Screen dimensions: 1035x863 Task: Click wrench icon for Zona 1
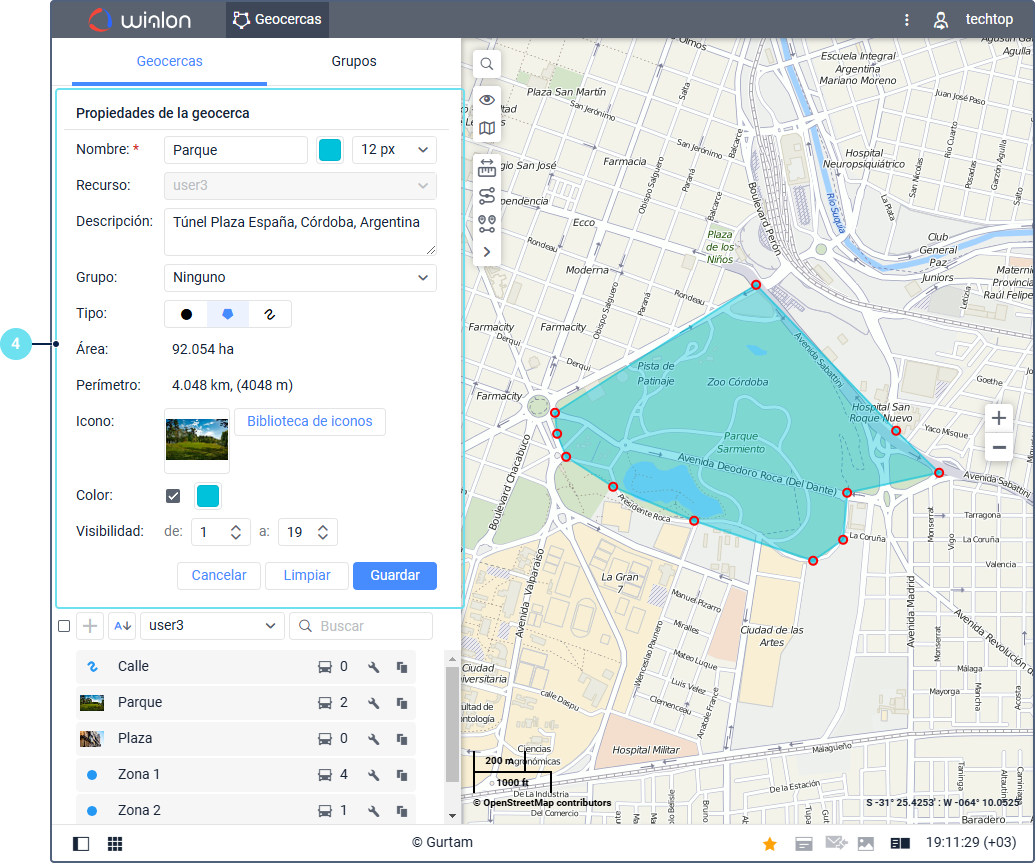[373, 775]
